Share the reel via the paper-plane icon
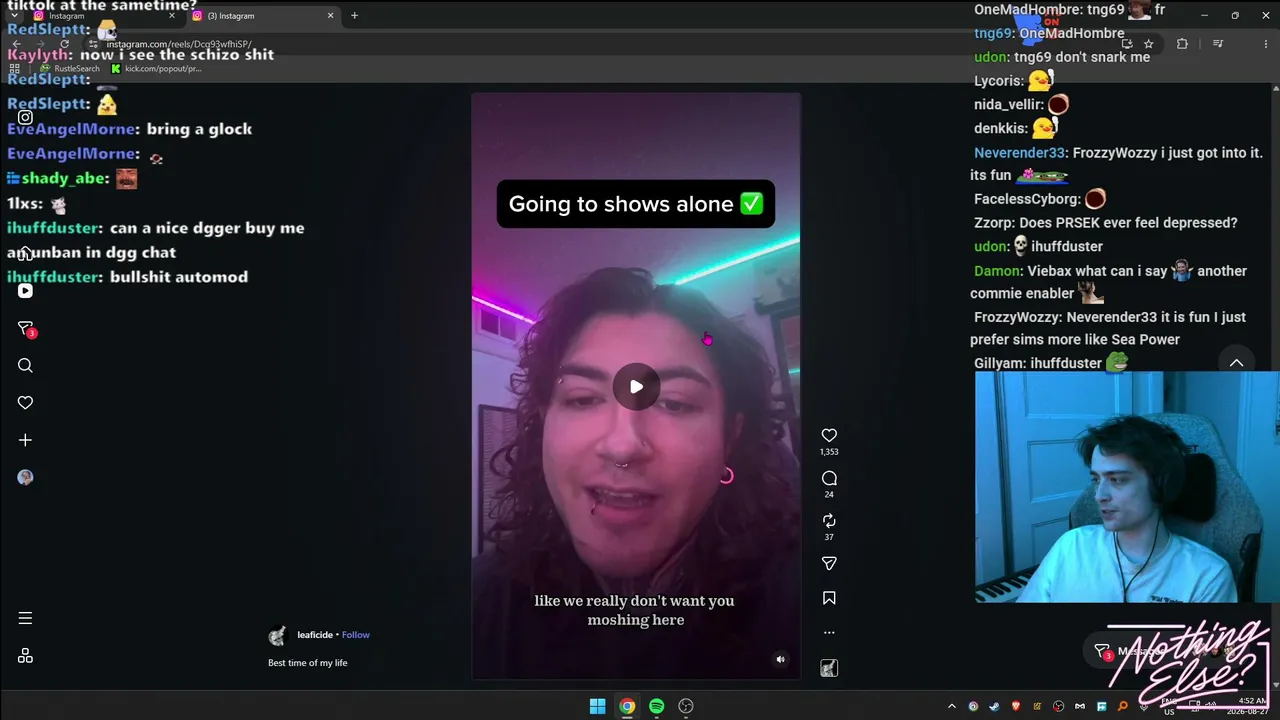 pos(829,564)
